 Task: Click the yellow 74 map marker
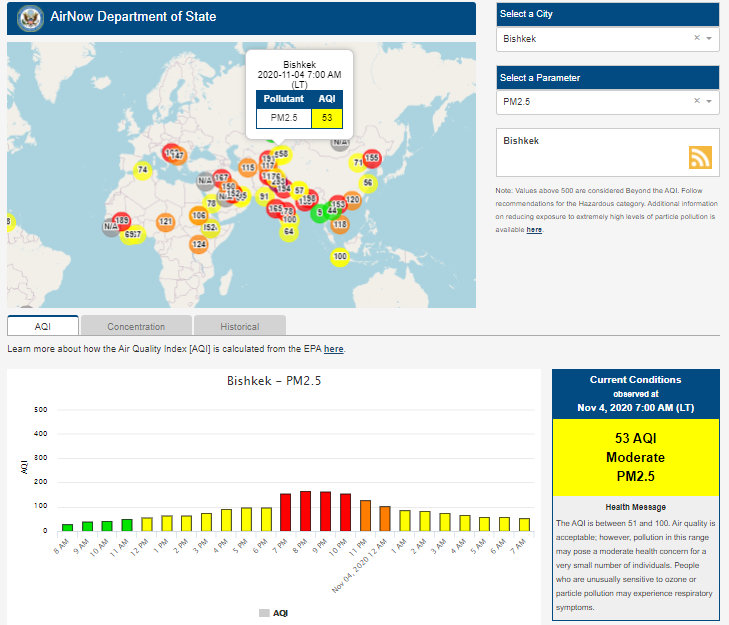click(x=143, y=170)
